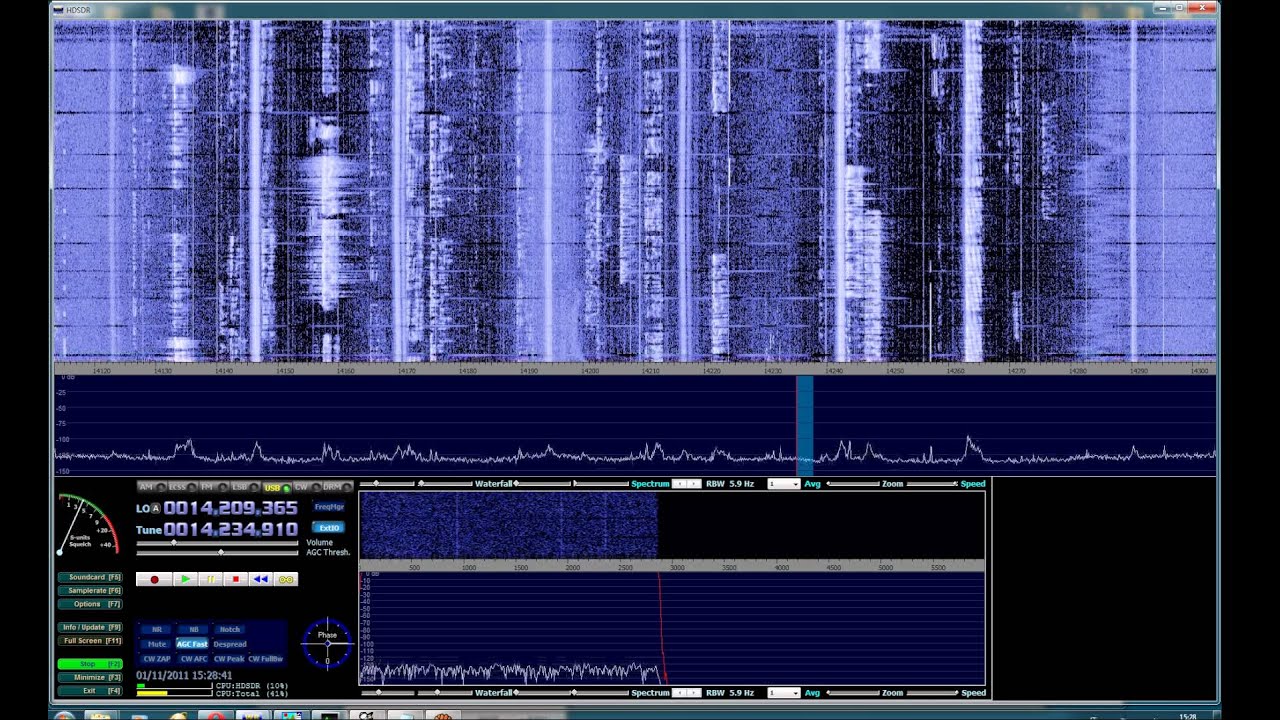Toggle NR noise reduction

coord(156,630)
